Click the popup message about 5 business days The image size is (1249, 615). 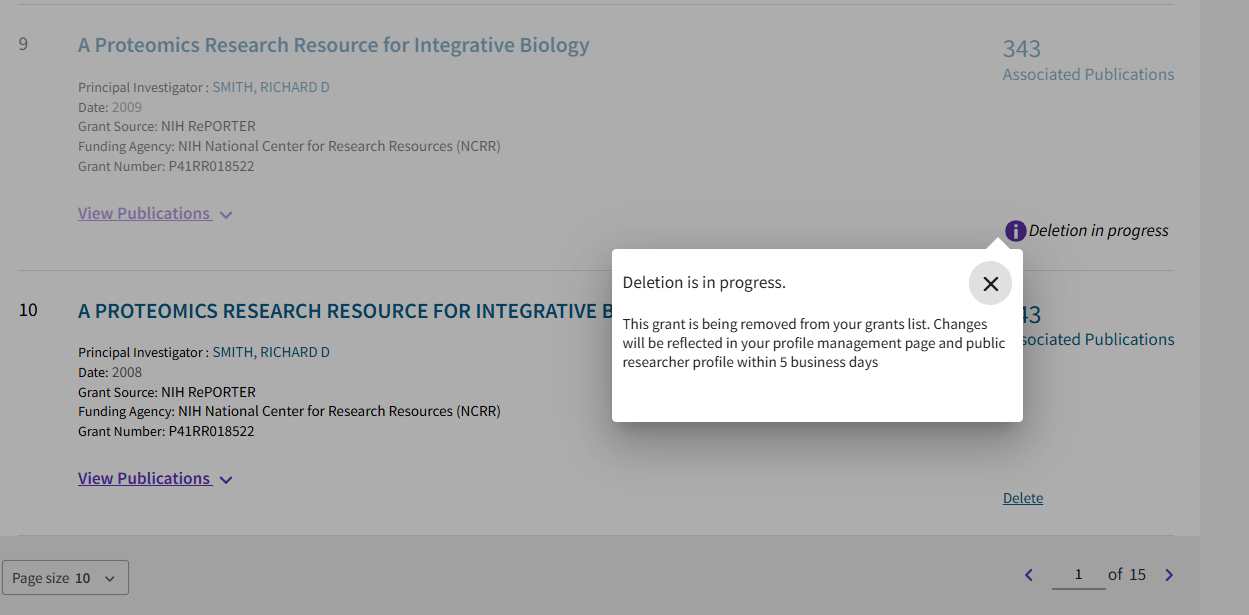click(x=814, y=343)
